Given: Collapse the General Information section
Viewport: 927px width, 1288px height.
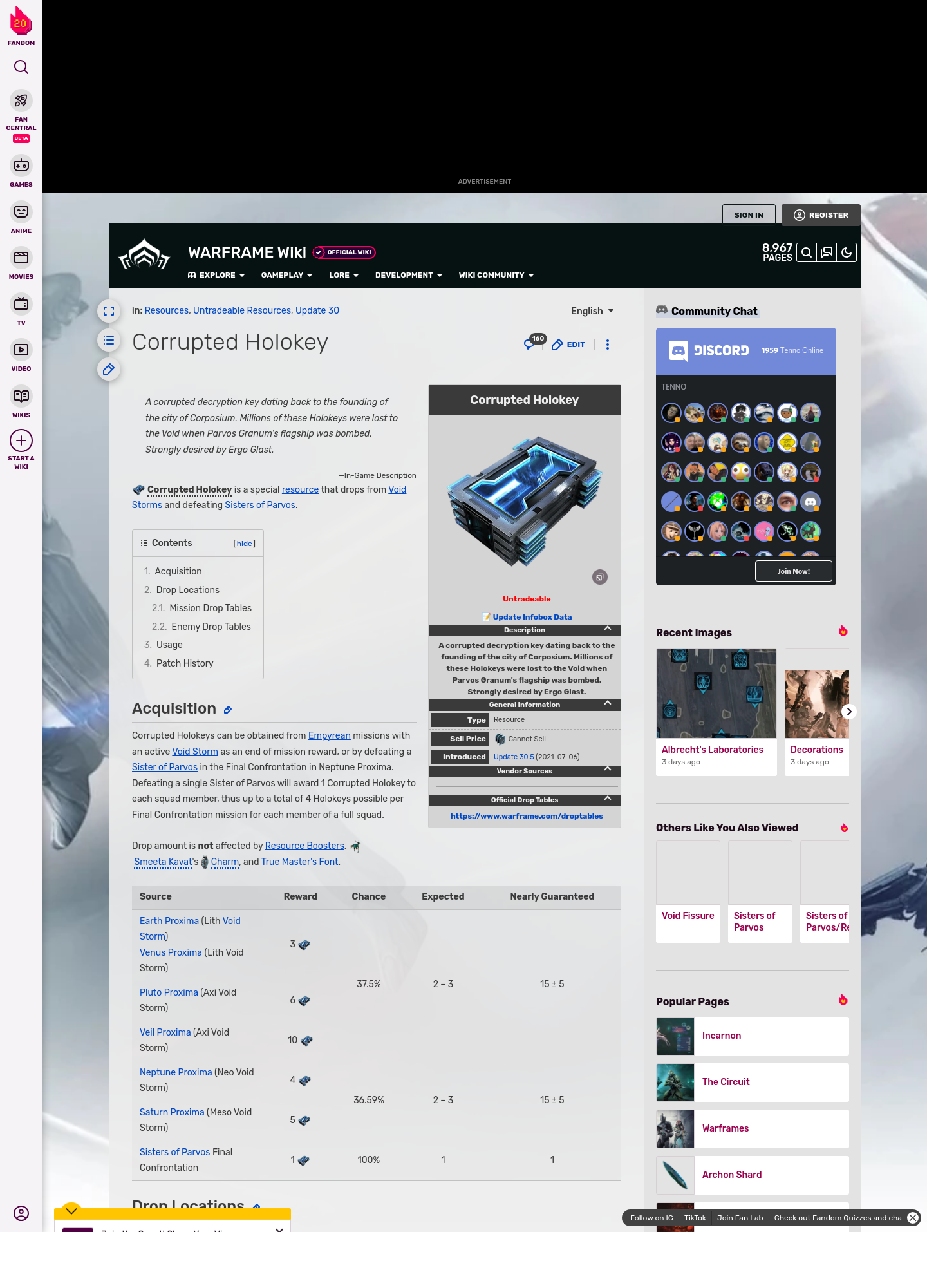Looking at the screenshot, I should pyautogui.click(x=608, y=703).
